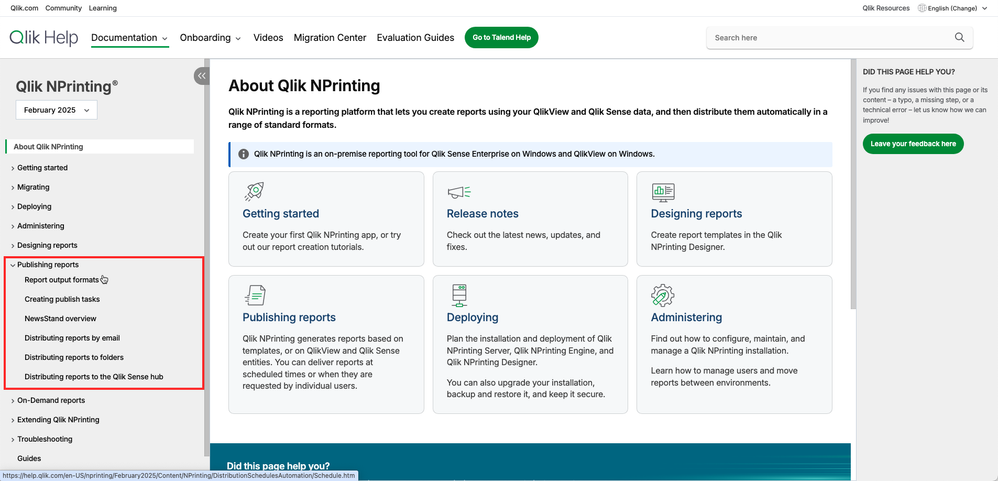Click the globe language icon
998x481 pixels.
[922, 8]
